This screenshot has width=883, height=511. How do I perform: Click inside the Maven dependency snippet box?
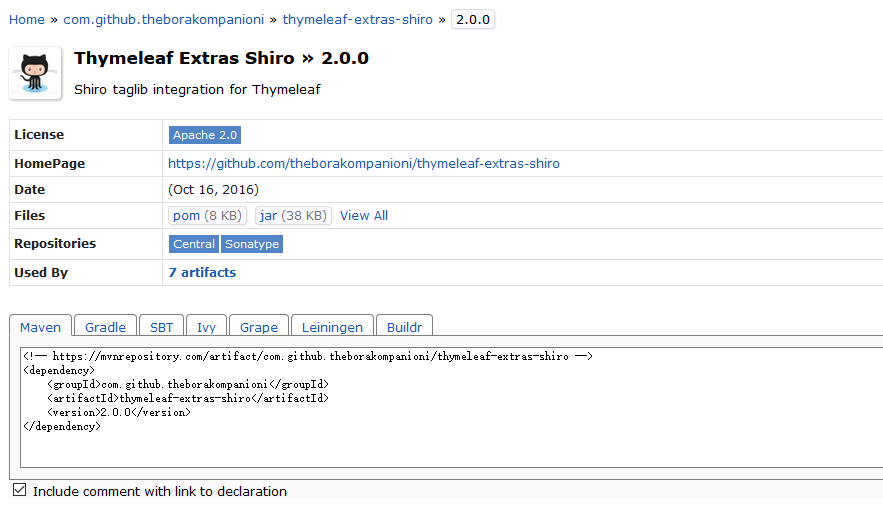[452, 407]
